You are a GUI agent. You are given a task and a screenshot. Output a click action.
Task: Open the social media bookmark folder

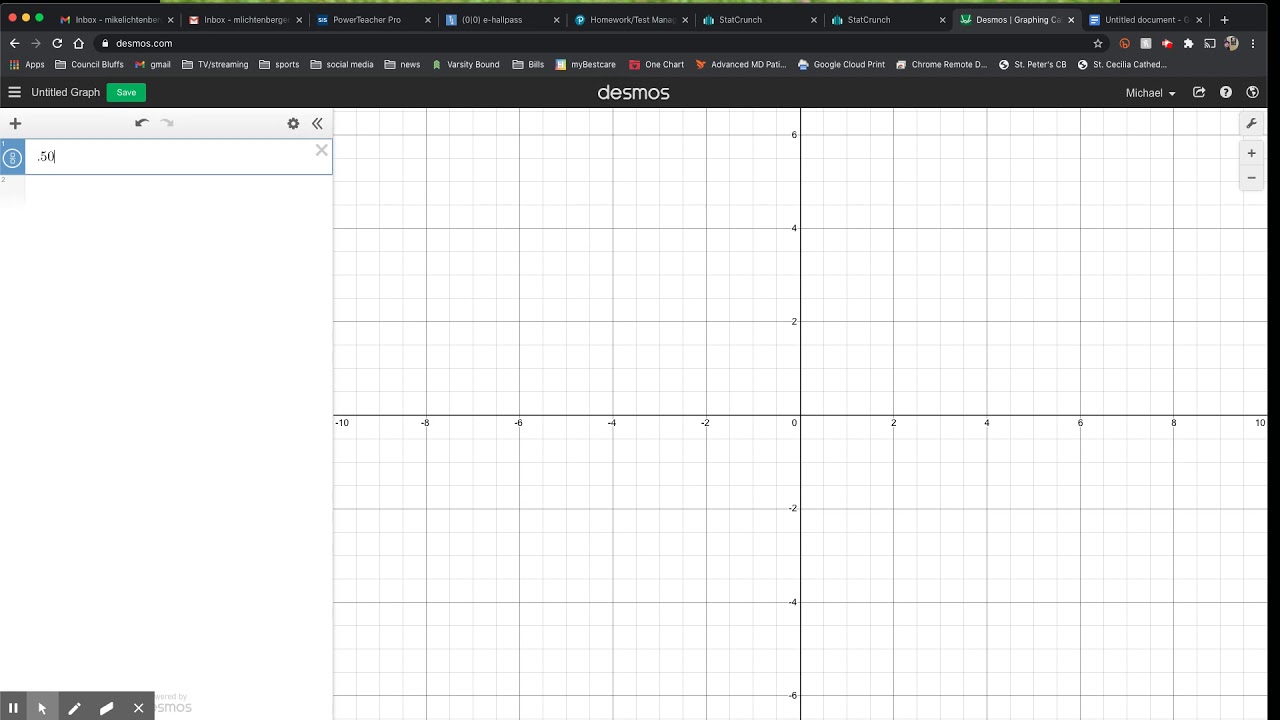(x=342, y=65)
